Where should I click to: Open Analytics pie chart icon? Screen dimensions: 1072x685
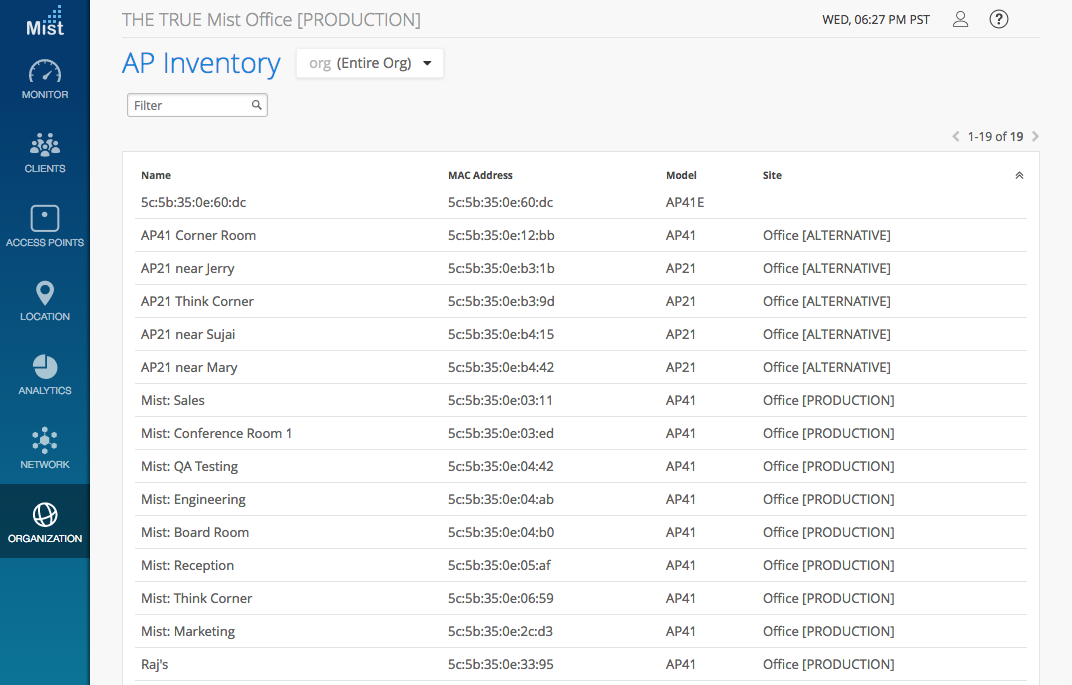click(45, 367)
